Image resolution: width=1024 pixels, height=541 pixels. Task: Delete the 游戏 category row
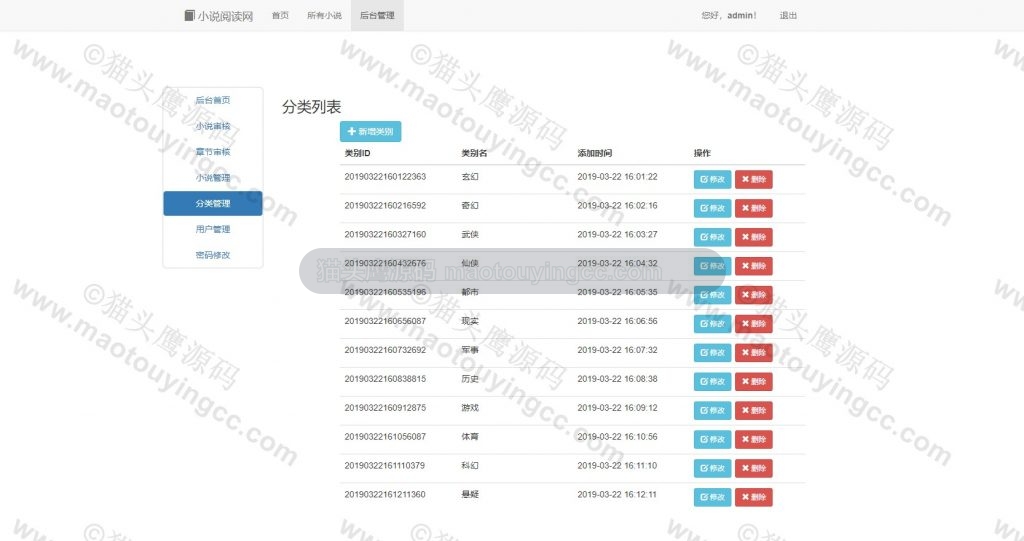(754, 410)
